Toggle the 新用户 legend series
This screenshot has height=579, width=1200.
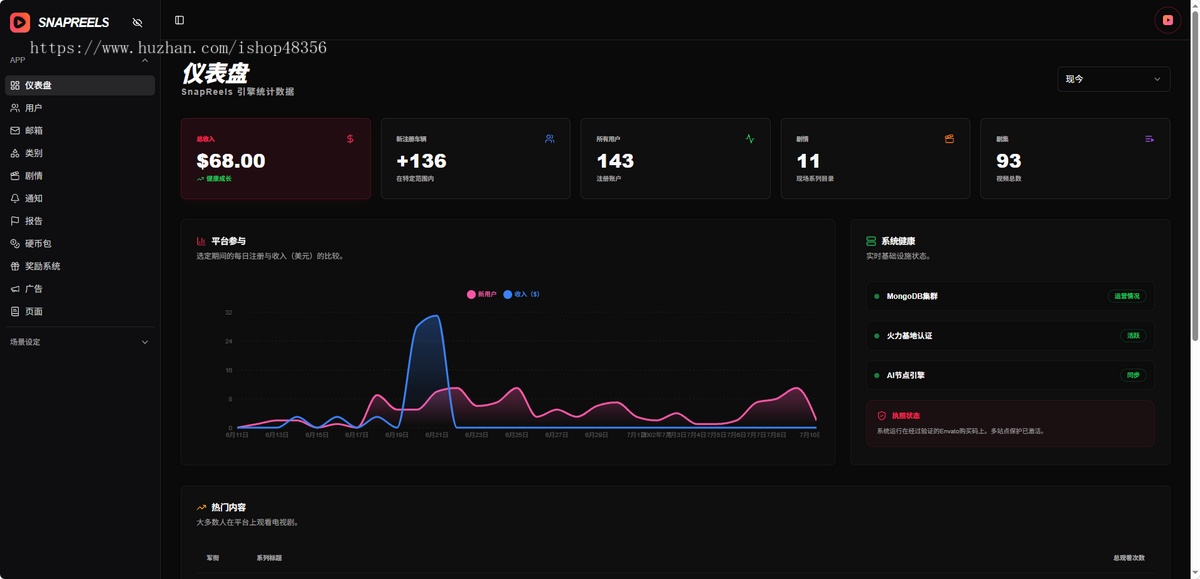click(x=482, y=295)
